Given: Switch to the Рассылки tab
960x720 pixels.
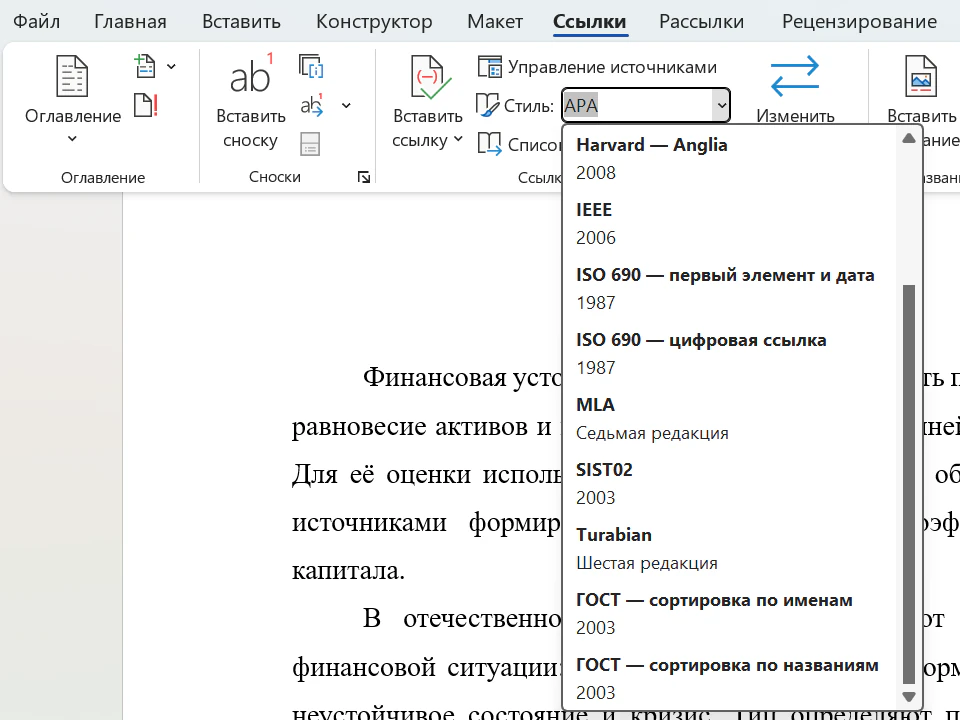Looking at the screenshot, I should pos(701,21).
